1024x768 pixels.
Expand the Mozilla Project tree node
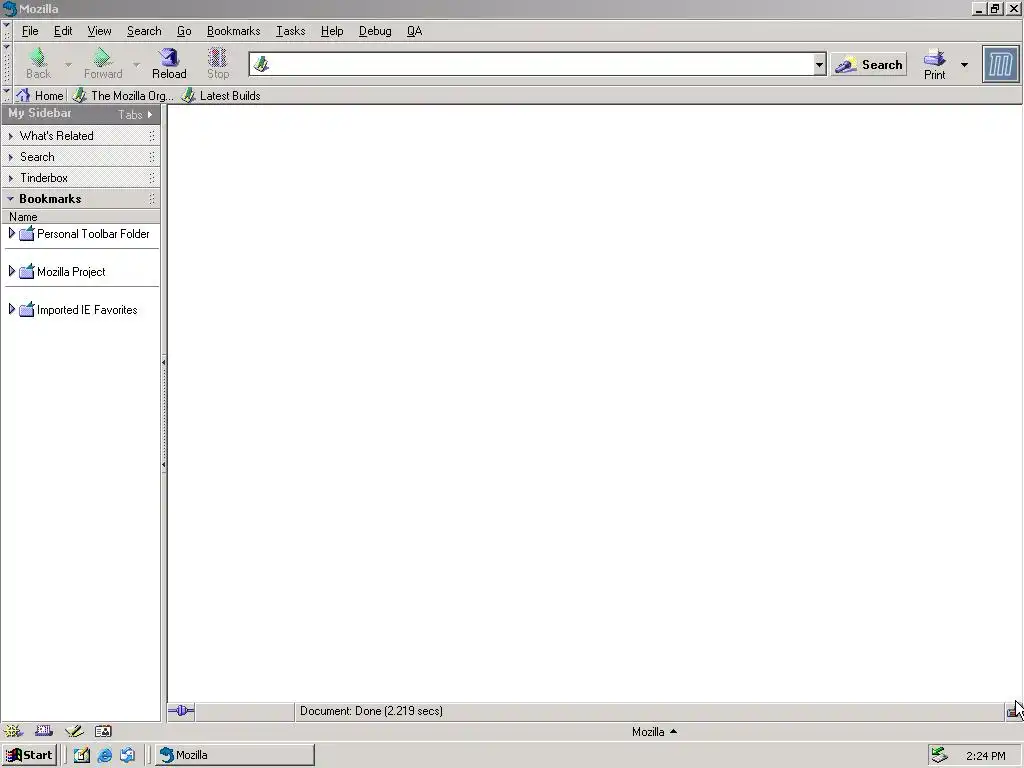click(x=11, y=271)
